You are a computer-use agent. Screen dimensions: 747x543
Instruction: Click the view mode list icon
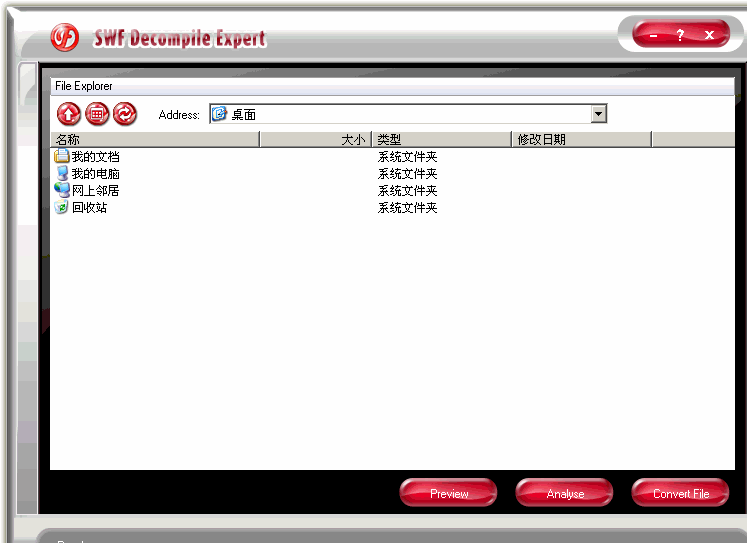96,114
